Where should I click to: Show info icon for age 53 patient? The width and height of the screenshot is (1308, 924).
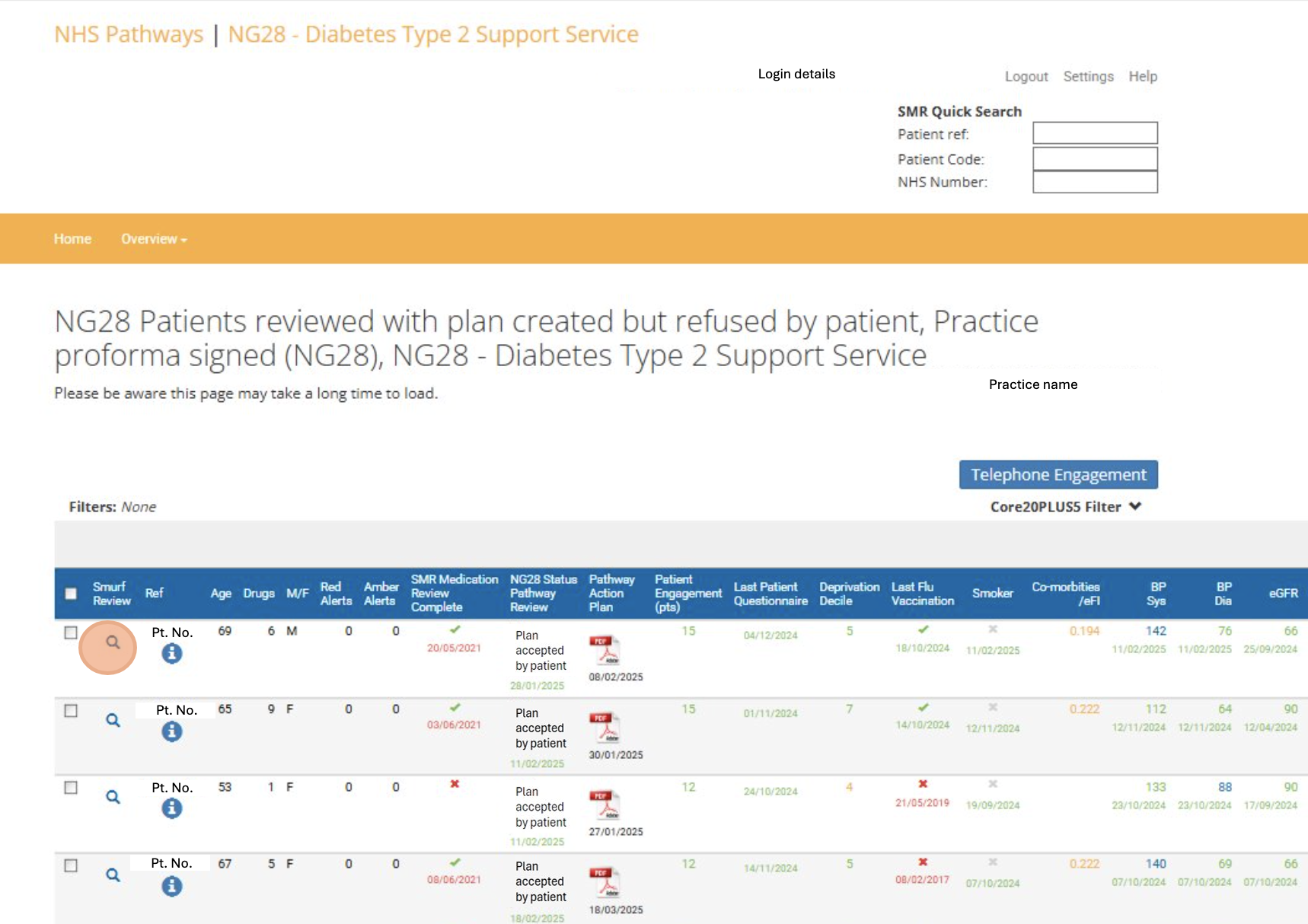[x=172, y=808]
